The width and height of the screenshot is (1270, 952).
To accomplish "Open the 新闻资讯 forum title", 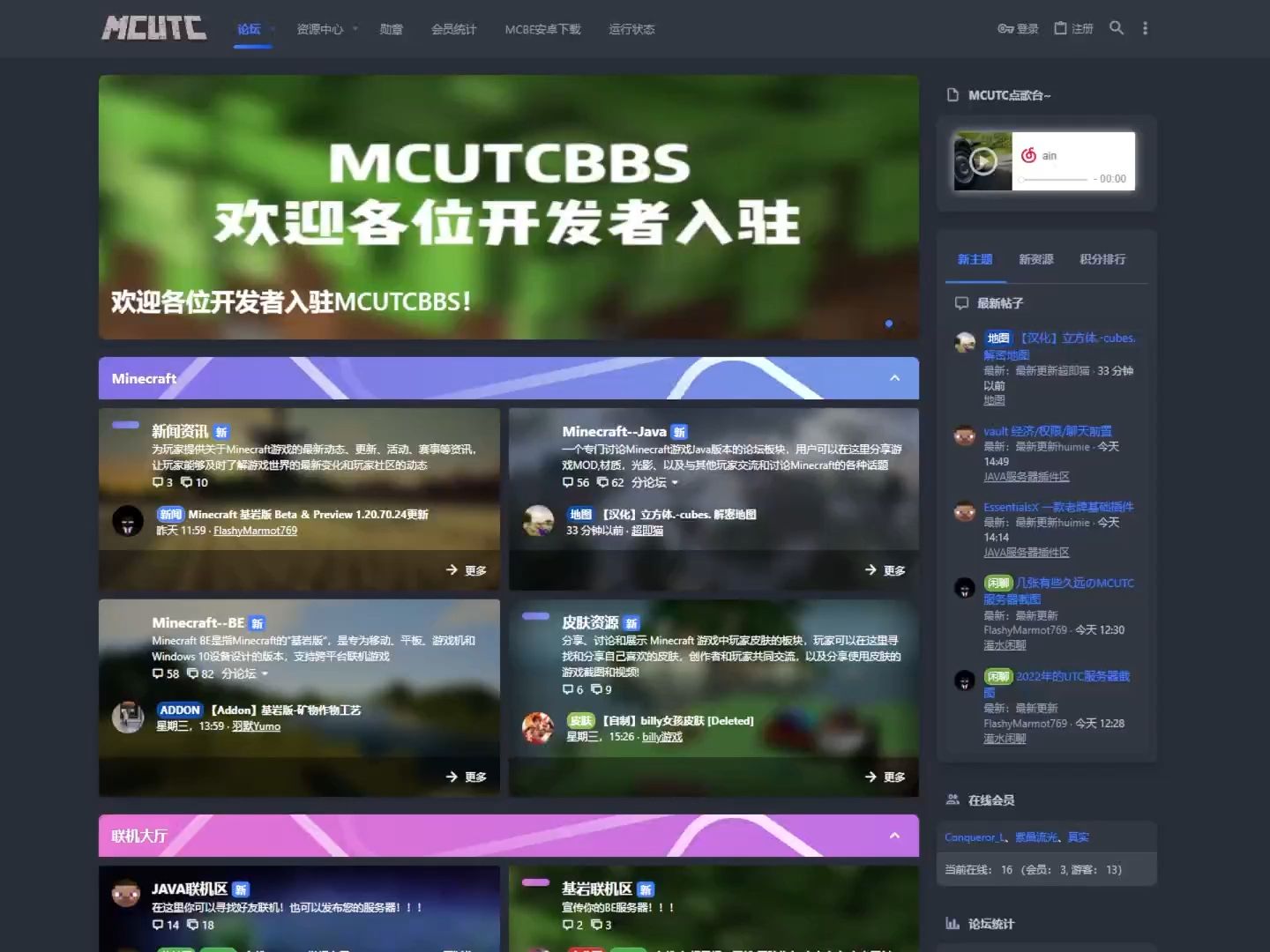I will coord(180,431).
